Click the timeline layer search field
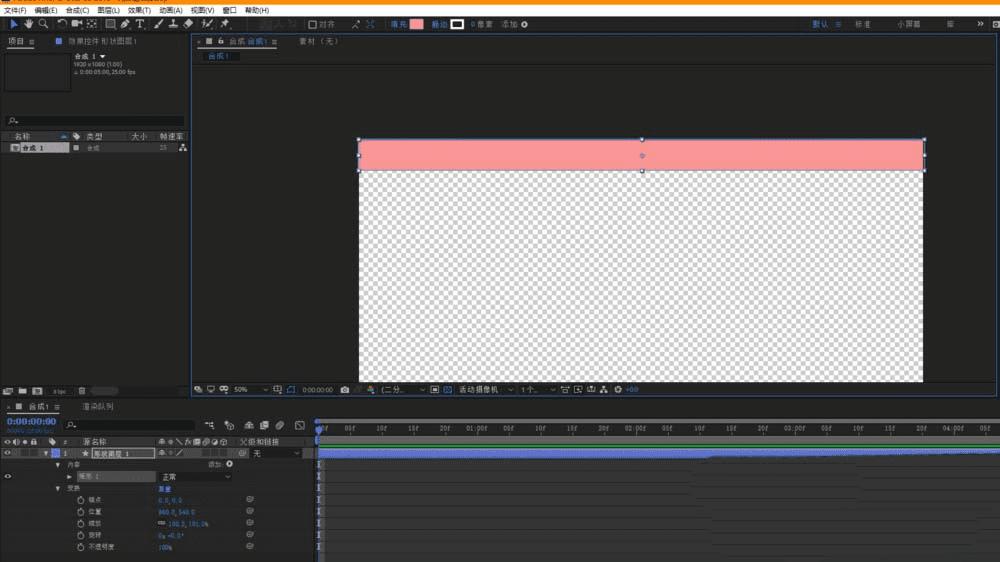The image size is (1000, 562). coord(131,425)
